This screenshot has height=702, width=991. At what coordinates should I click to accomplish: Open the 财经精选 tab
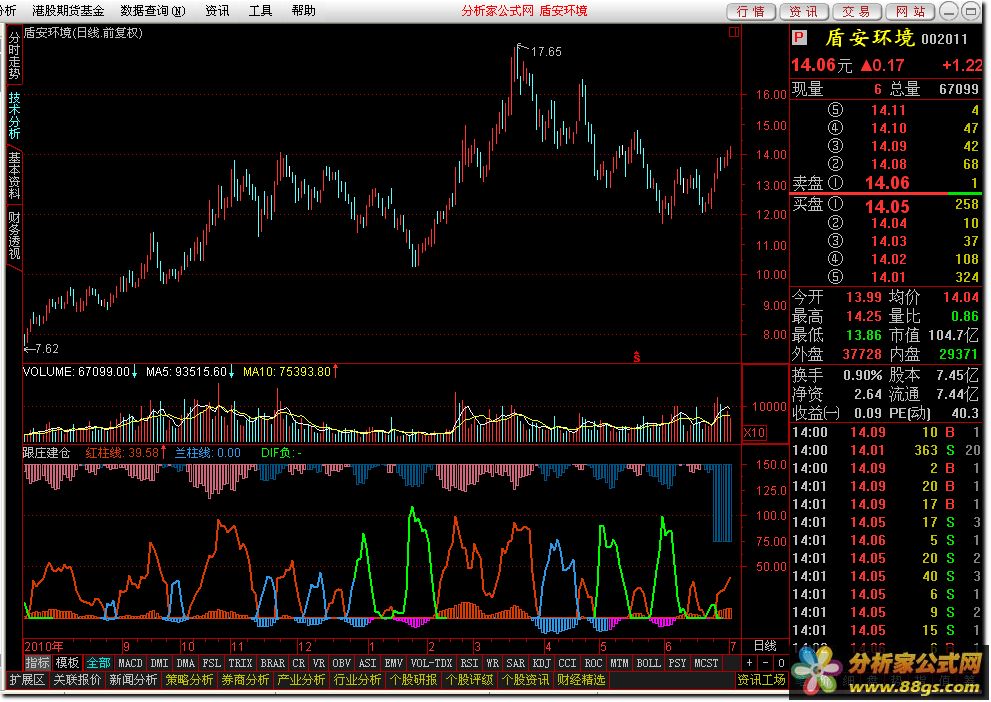tap(581, 680)
